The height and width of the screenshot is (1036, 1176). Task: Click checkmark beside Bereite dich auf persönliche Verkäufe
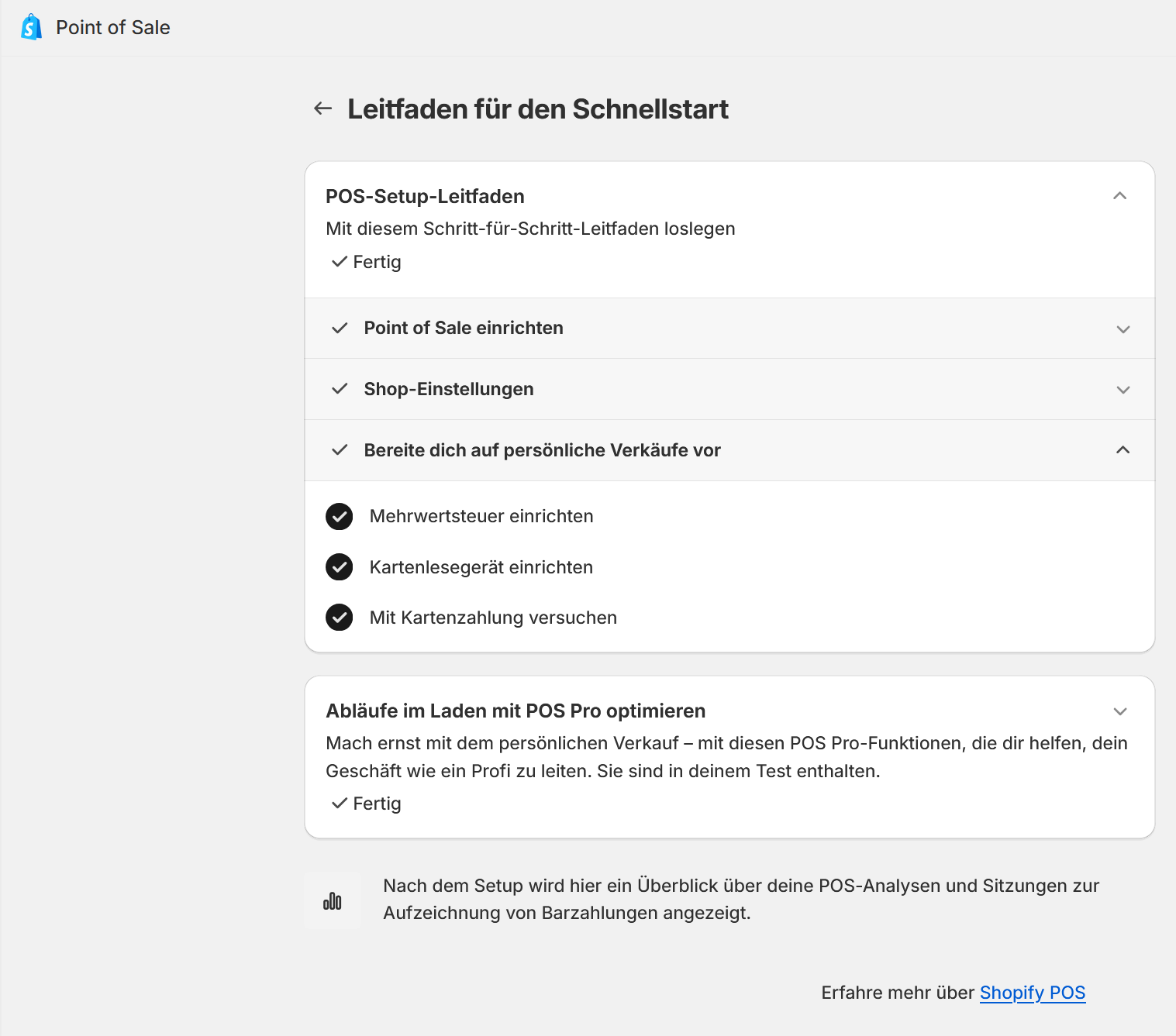click(x=340, y=450)
